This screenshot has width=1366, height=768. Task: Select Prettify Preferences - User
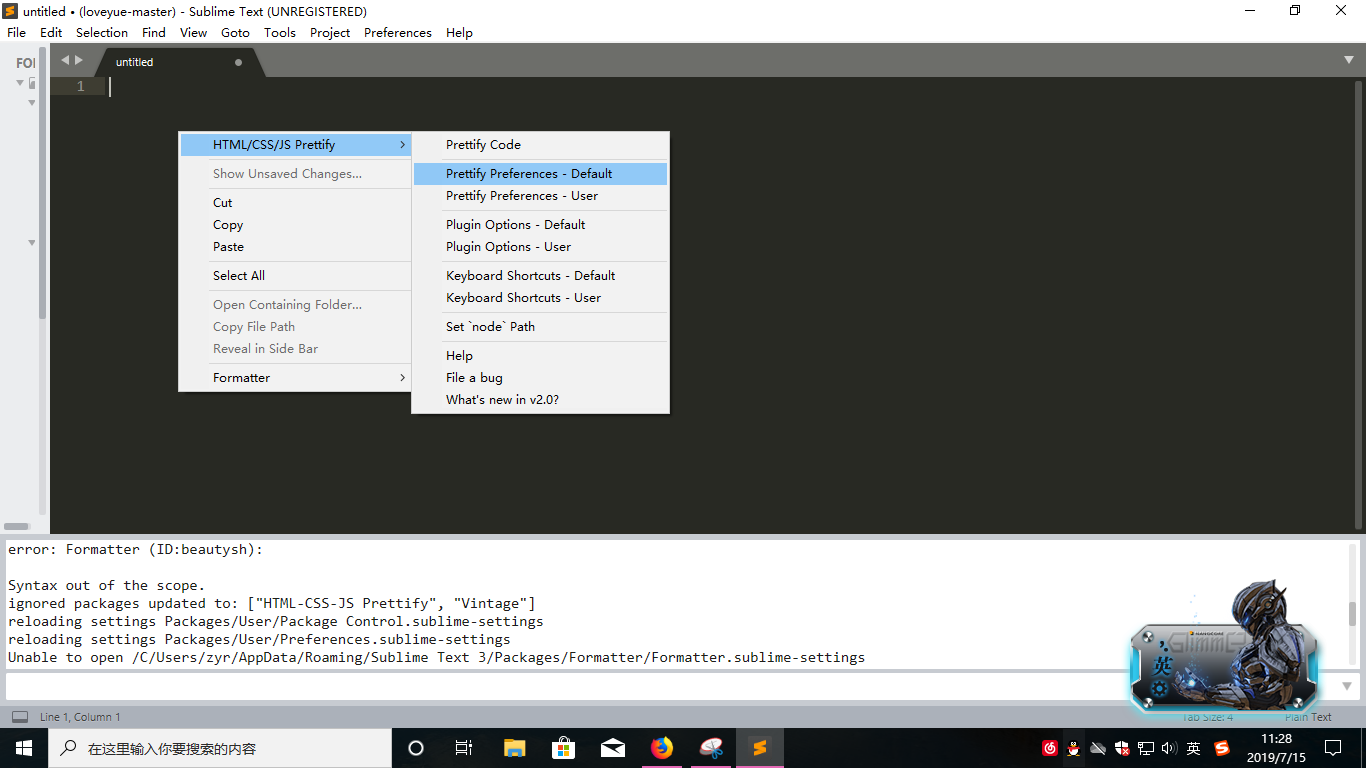(x=540, y=196)
